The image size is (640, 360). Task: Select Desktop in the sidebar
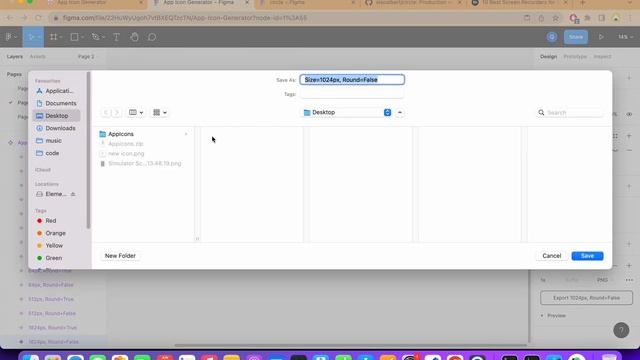click(56, 116)
